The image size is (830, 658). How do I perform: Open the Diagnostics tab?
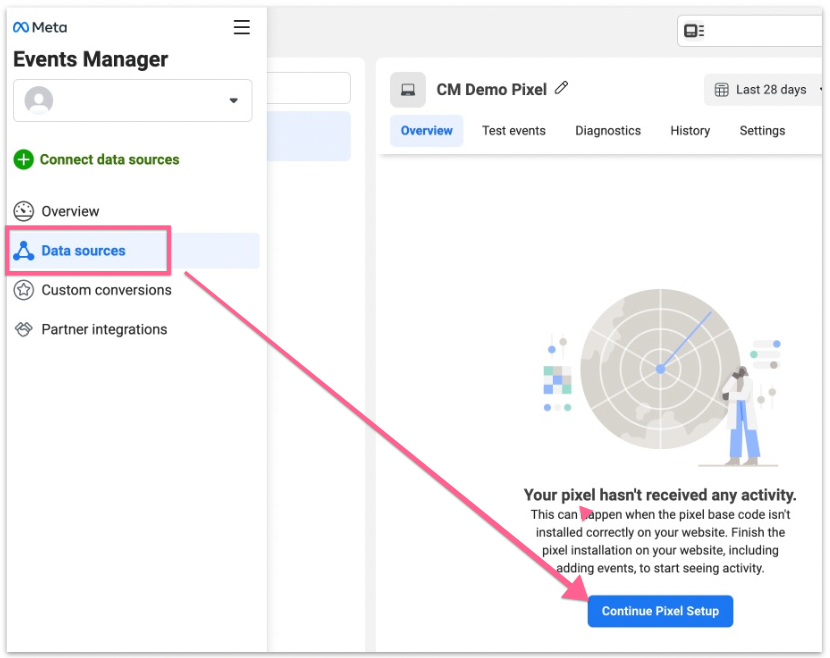coord(608,131)
